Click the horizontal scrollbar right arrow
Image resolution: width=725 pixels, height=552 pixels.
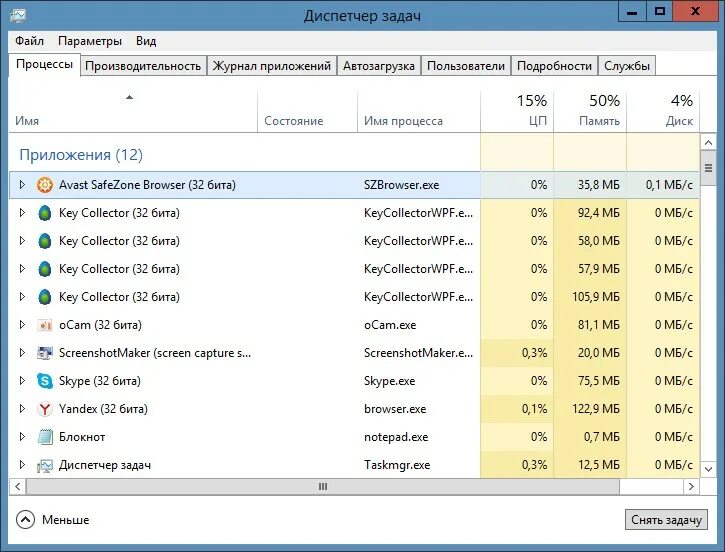(691, 486)
